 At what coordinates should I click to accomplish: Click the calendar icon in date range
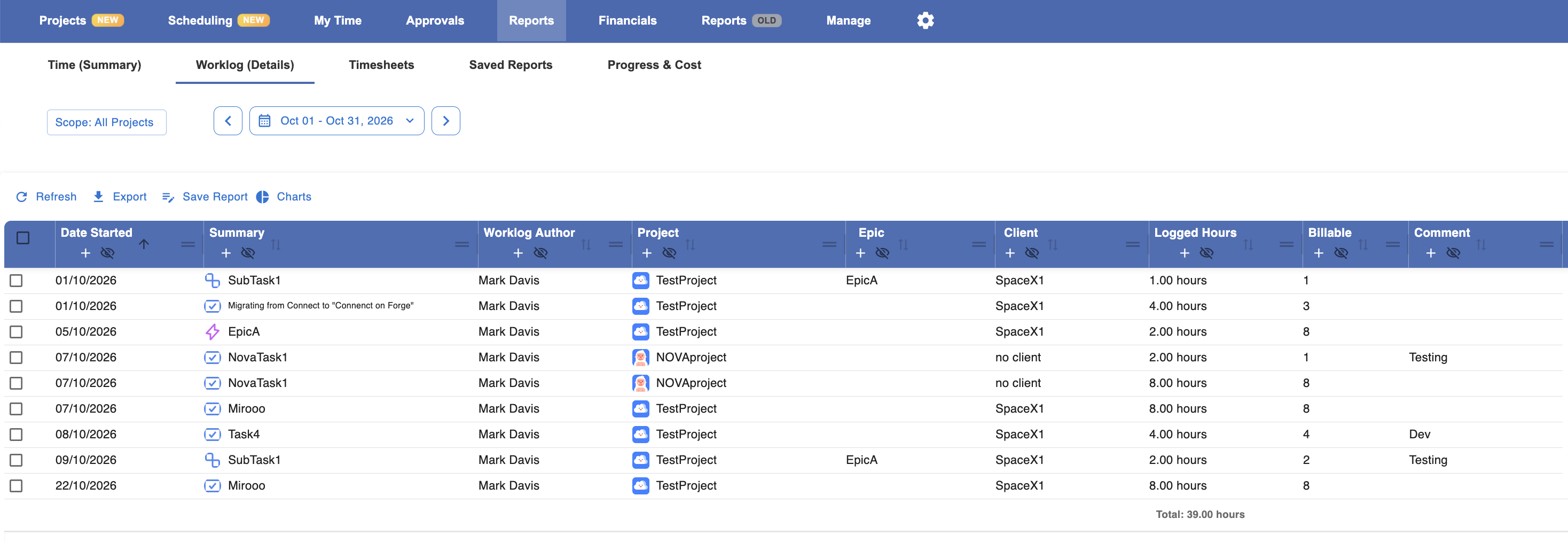(x=264, y=121)
